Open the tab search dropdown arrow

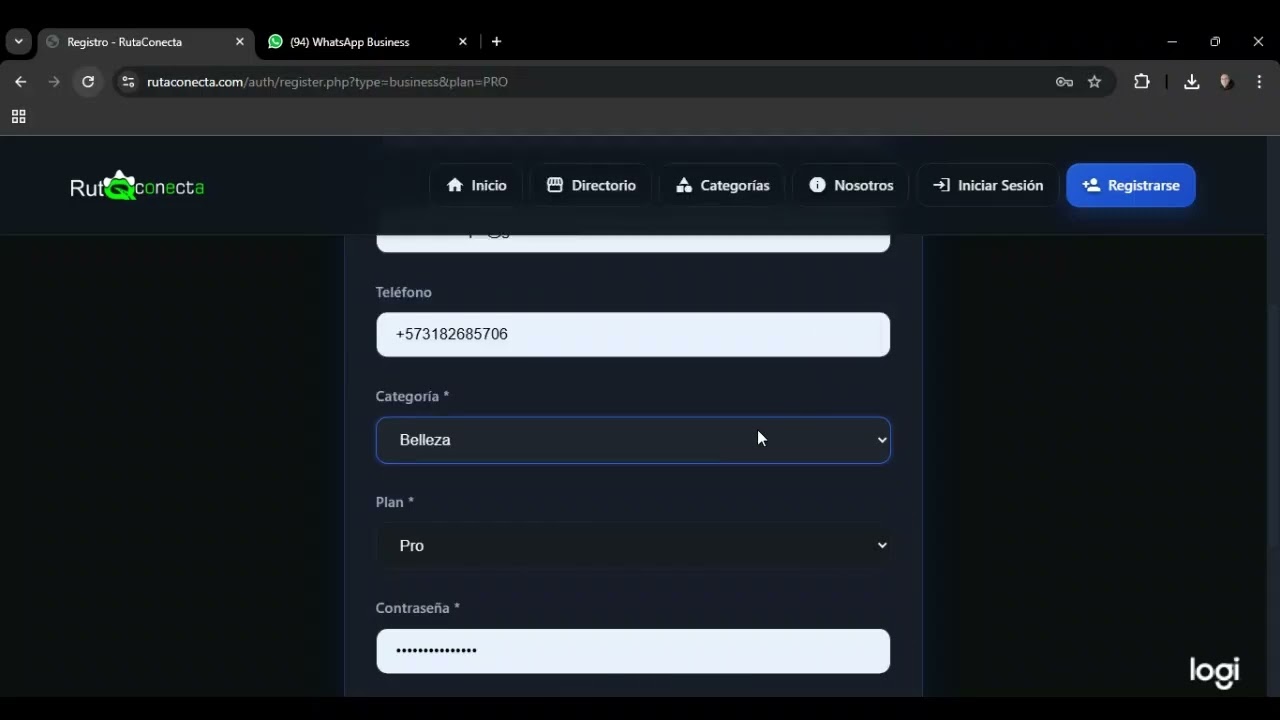click(x=18, y=42)
